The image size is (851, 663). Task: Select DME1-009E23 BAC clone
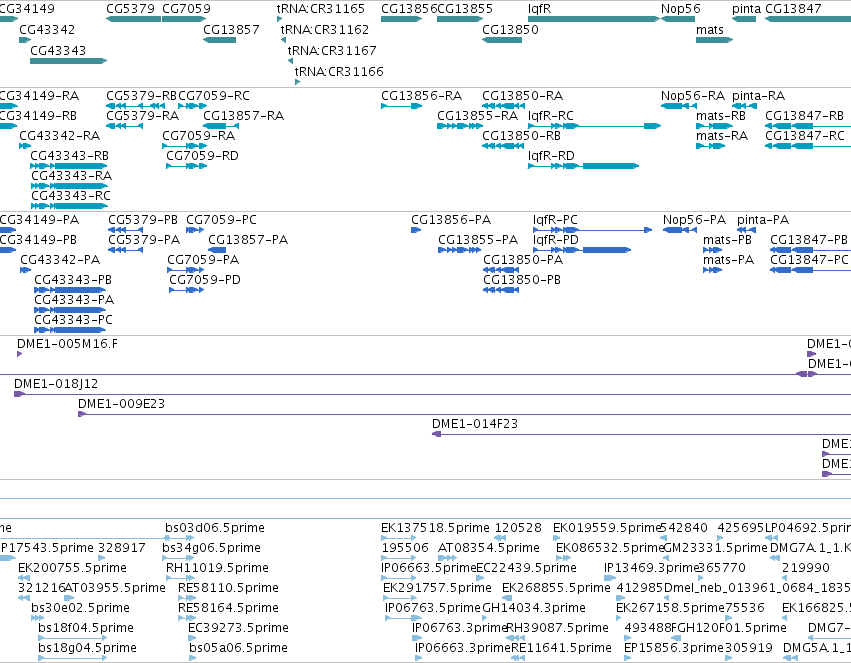coord(465,415)
